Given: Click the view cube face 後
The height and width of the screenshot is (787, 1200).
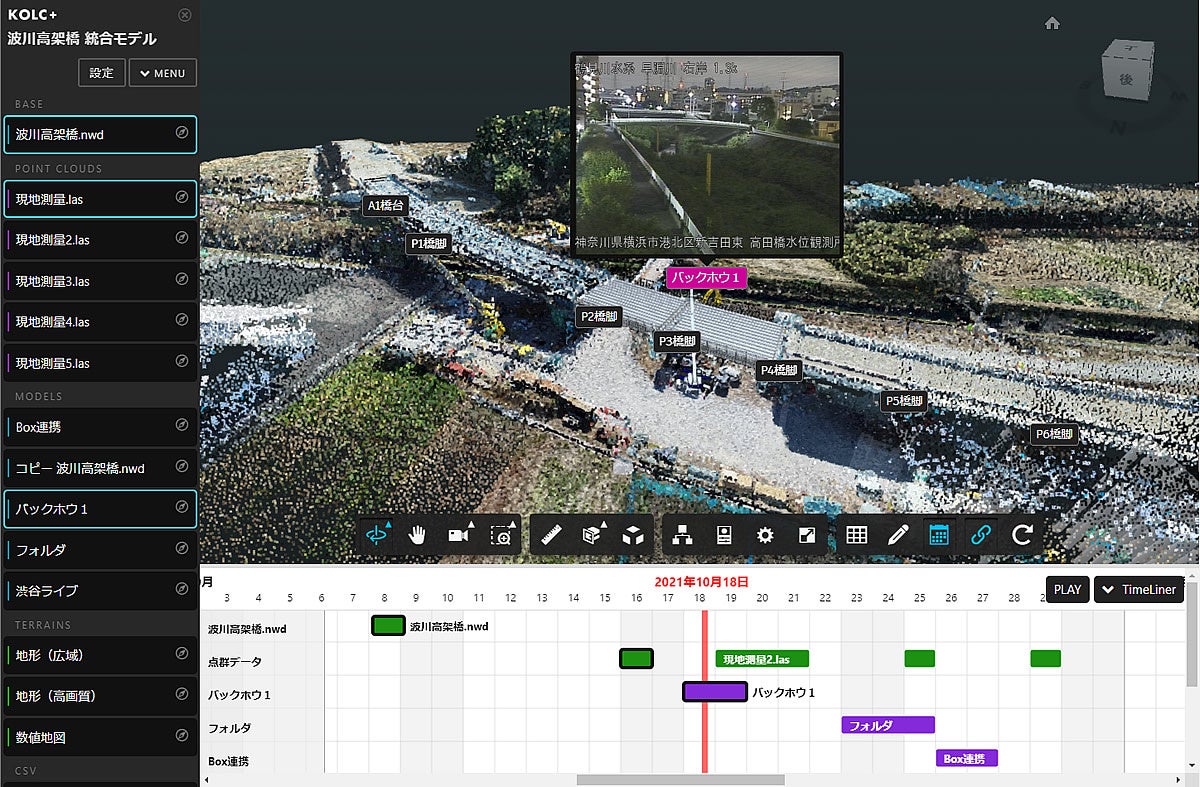Looking at the screenshot, I should pos(1126,79).
